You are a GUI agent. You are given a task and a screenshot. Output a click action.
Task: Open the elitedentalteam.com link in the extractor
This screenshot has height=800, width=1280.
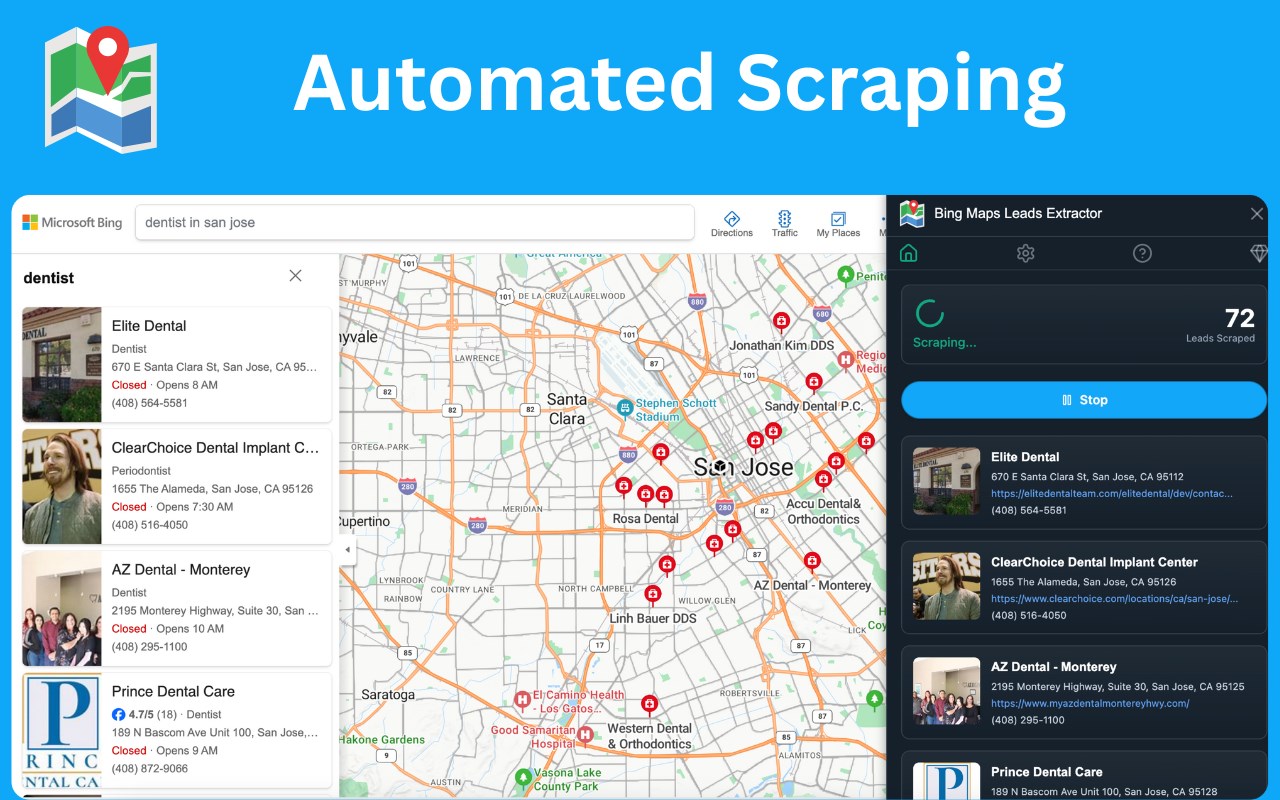1112,494
